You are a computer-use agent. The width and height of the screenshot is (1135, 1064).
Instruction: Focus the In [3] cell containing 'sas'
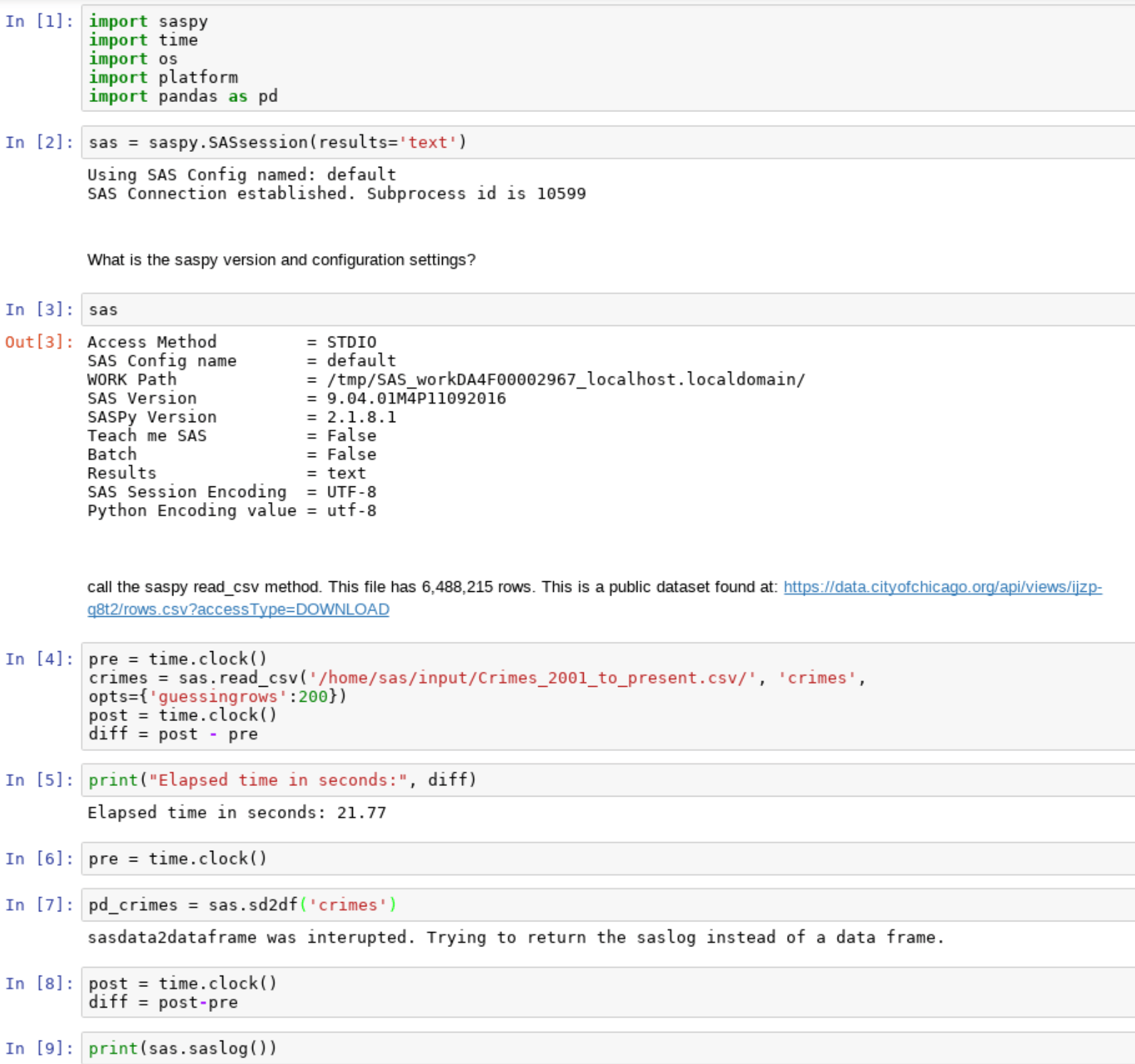coord(608,310)
